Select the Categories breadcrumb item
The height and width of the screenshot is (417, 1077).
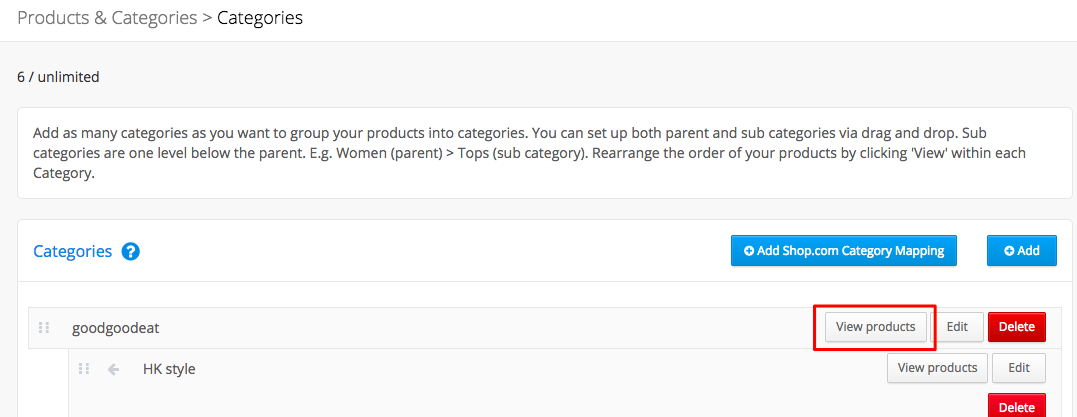tap(260, 18)
